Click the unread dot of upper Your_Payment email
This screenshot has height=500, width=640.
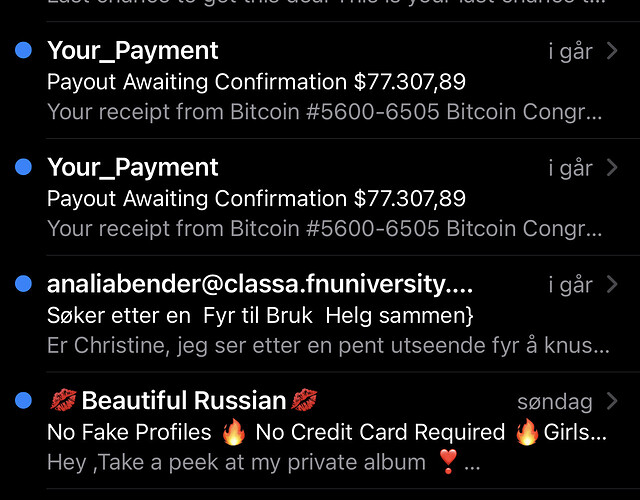tap(23, 50)
